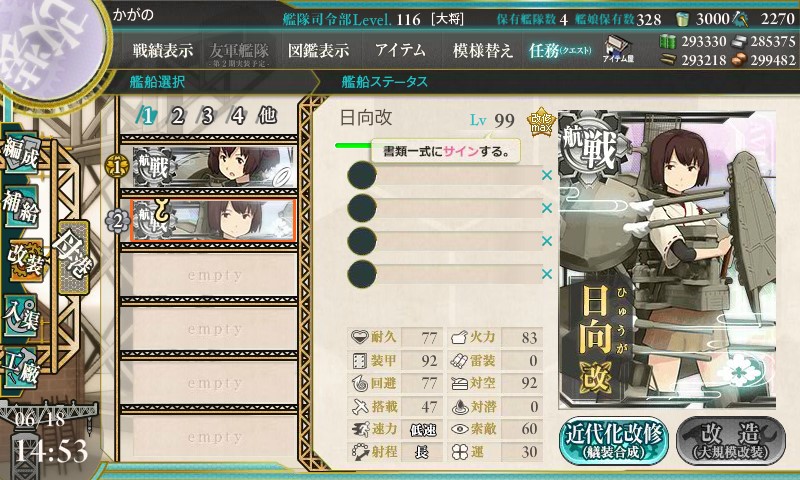Screen dimensions: 800x480
Task: Switch to fleet tab 2
Action: 177,116
